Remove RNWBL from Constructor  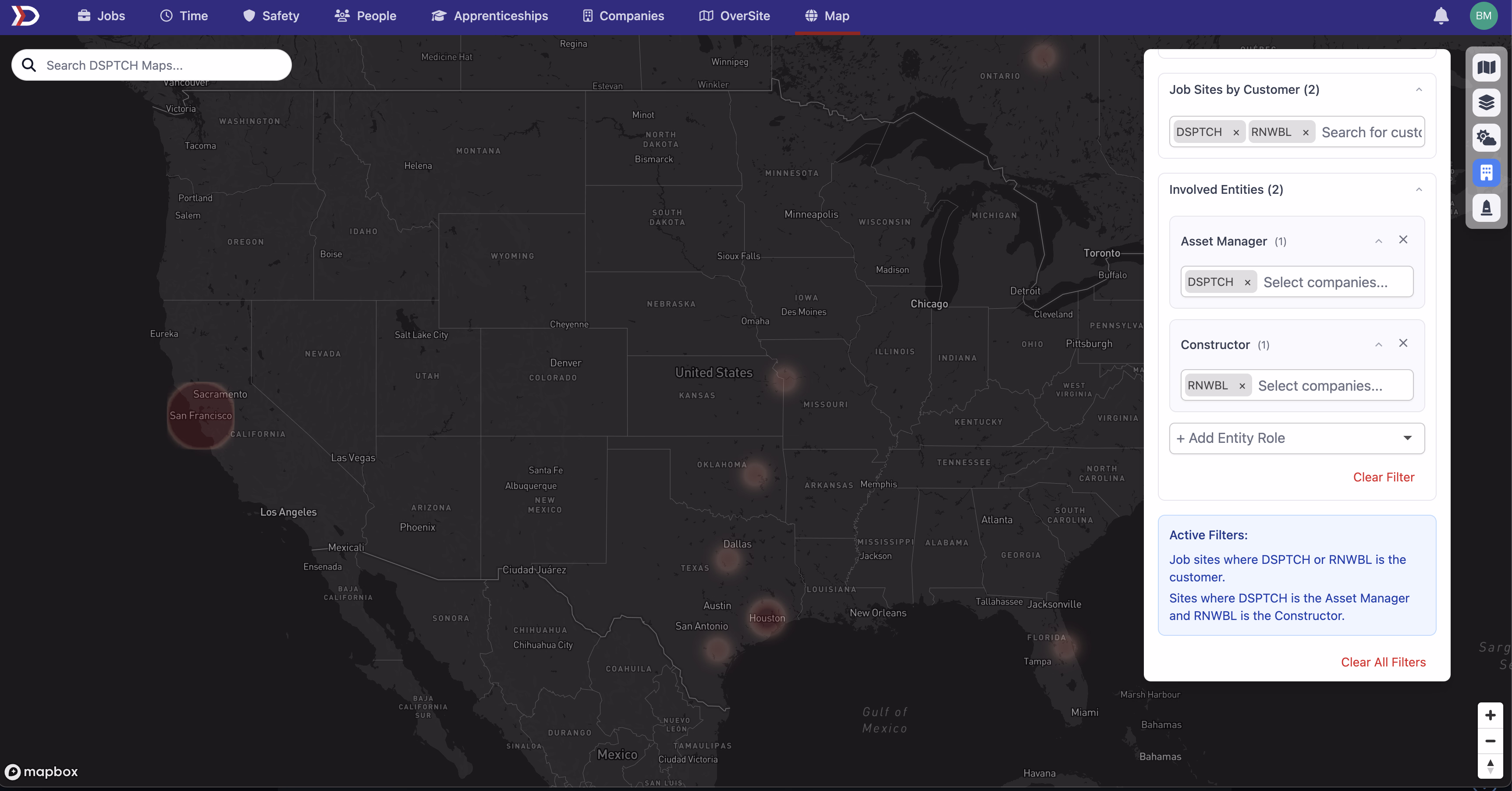[1242, 386]
